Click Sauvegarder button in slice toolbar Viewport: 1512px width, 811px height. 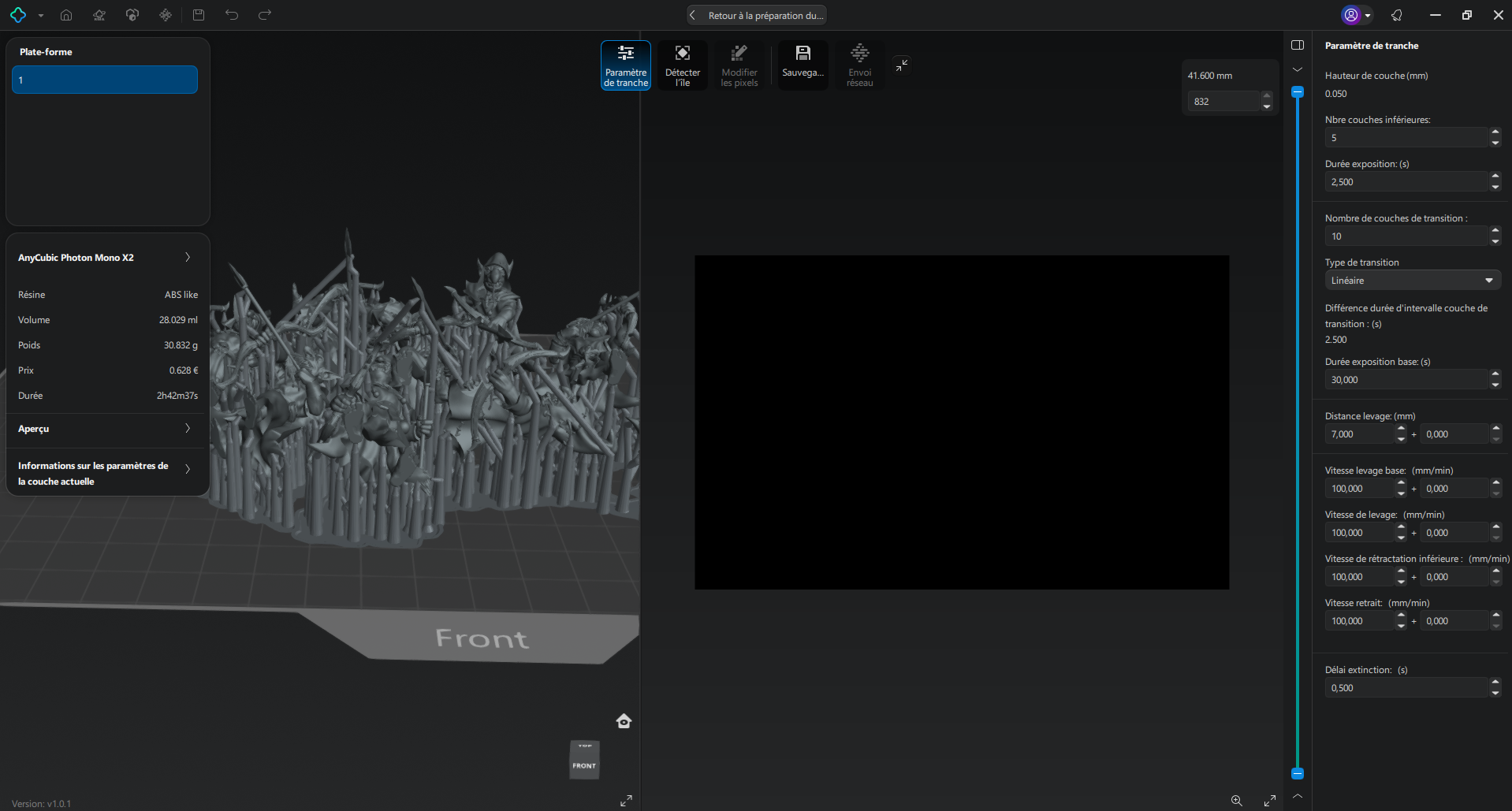[x=803, y=65]
